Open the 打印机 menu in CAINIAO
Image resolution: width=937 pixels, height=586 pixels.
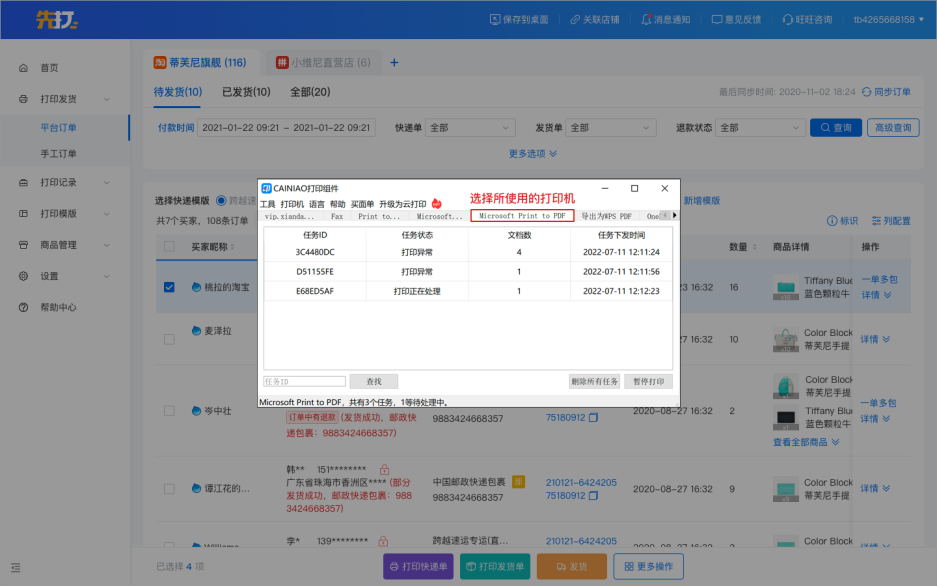[292, 204]
